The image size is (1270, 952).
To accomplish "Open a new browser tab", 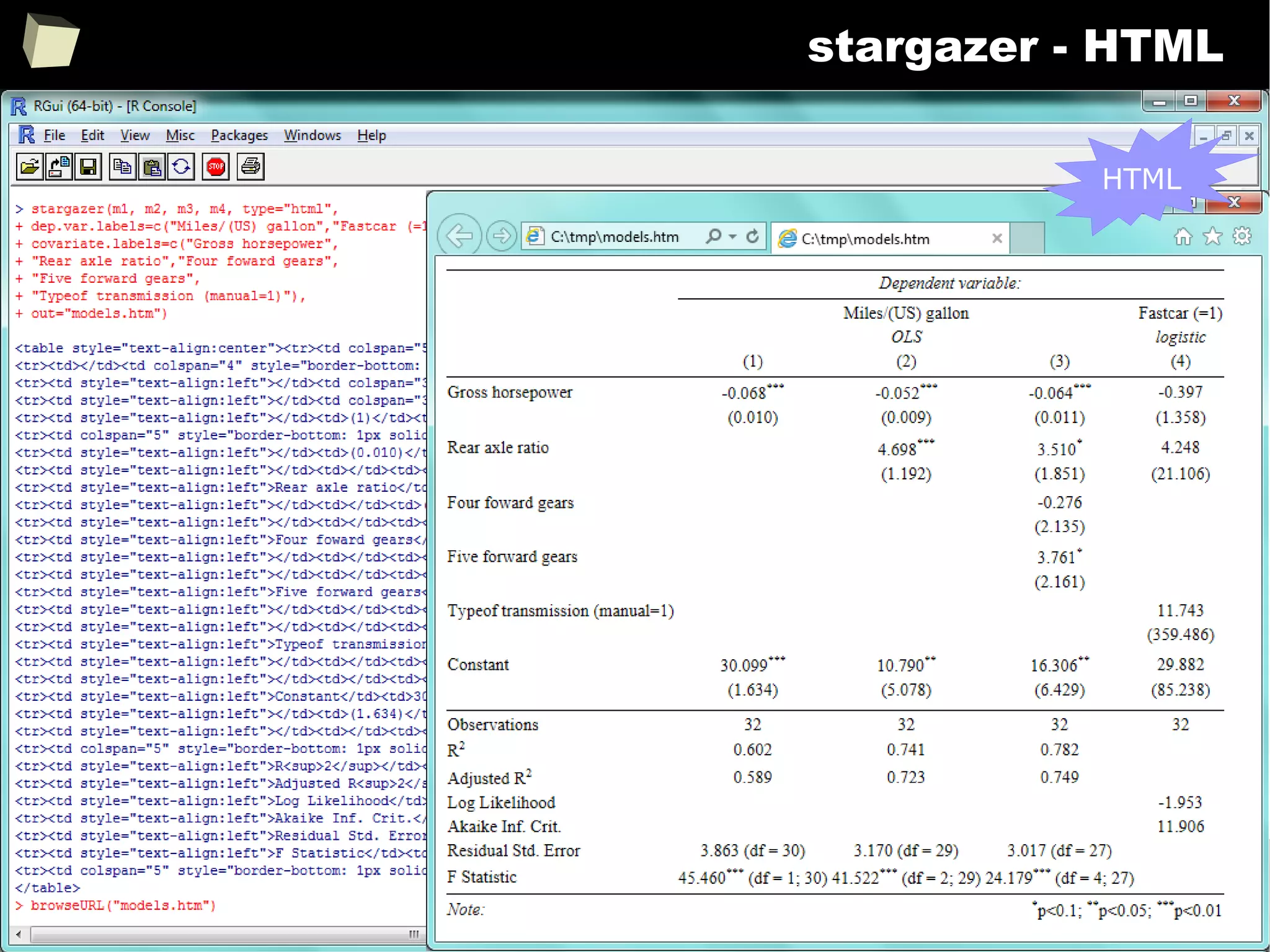I will pyautogui.click(x=1027, y=238).
